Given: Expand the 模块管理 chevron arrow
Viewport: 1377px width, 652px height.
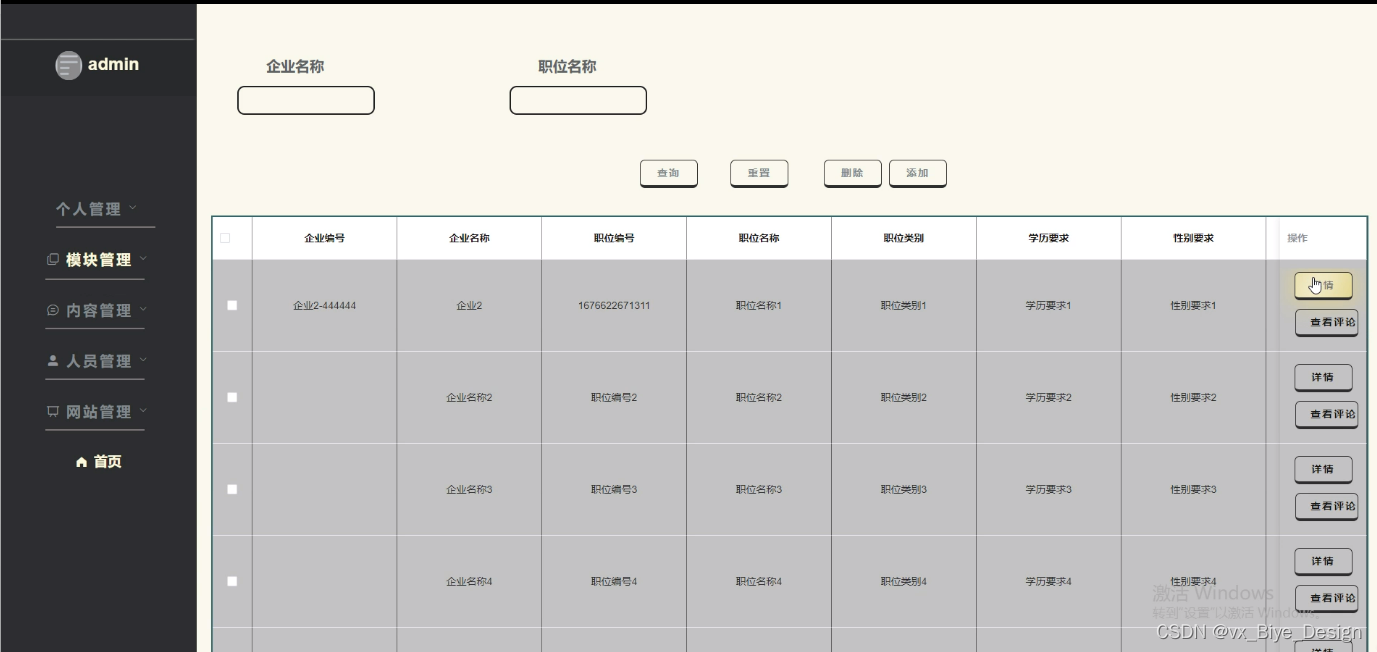Looking at the screenshot, I should click(143, 259).
